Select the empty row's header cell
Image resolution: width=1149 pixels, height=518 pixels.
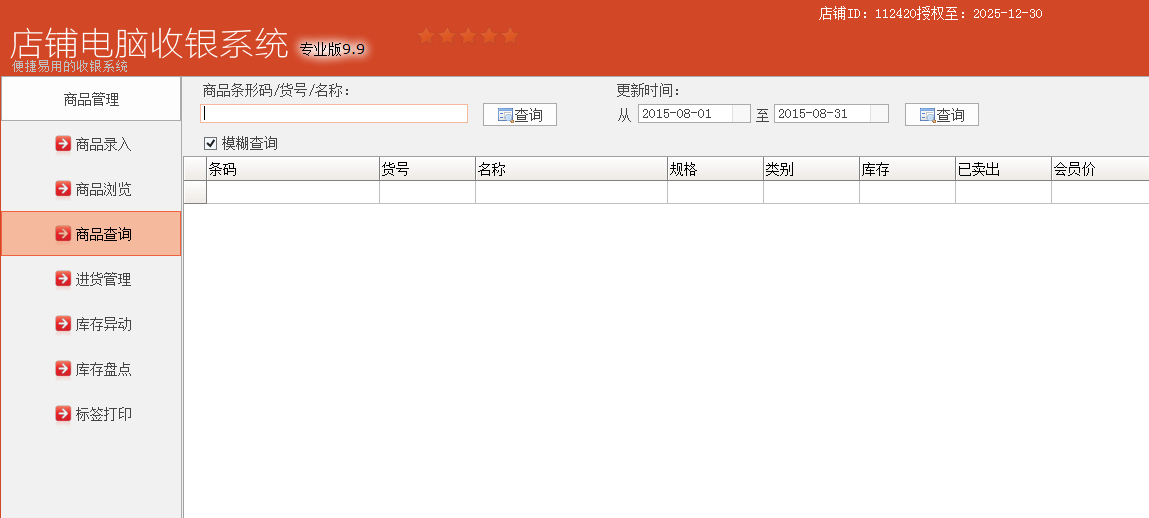coord(195,192)
